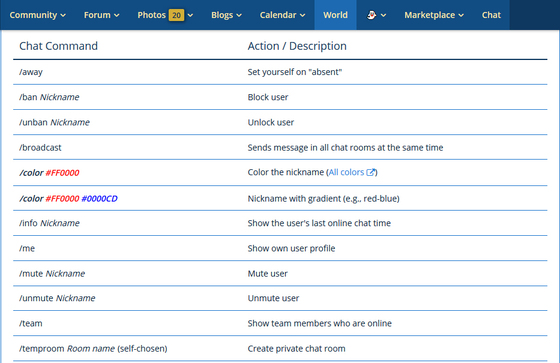
Task: Expand chevron next to mascot icon
Action: [x=383, y=15]
